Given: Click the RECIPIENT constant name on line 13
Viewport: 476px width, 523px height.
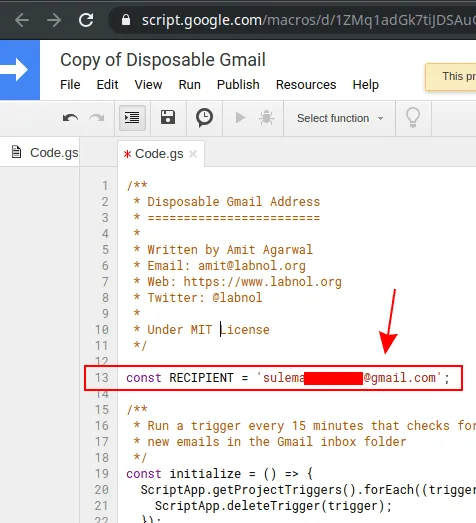Looking at the screenshot, I should 201,378.
